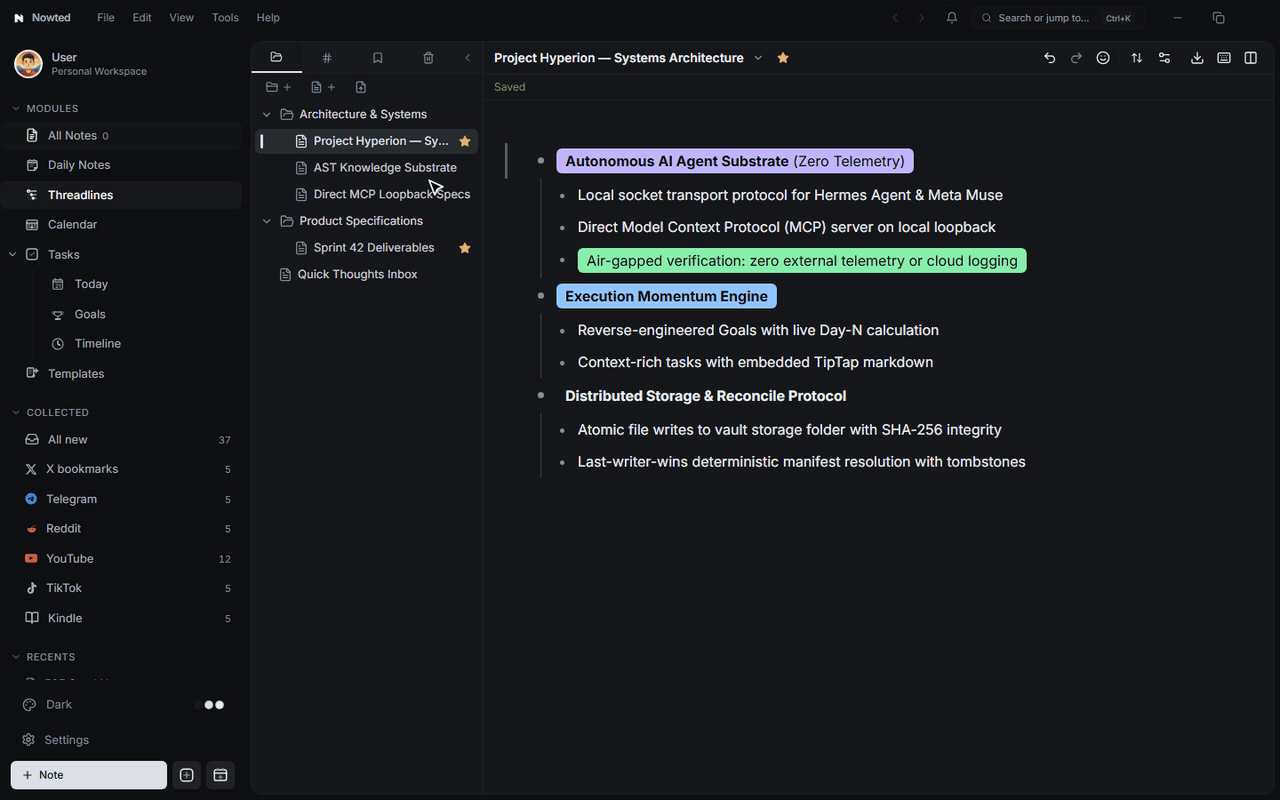Open Daily Notes in sidebar
Screen dimensions: 1280x800
[79, 165]
